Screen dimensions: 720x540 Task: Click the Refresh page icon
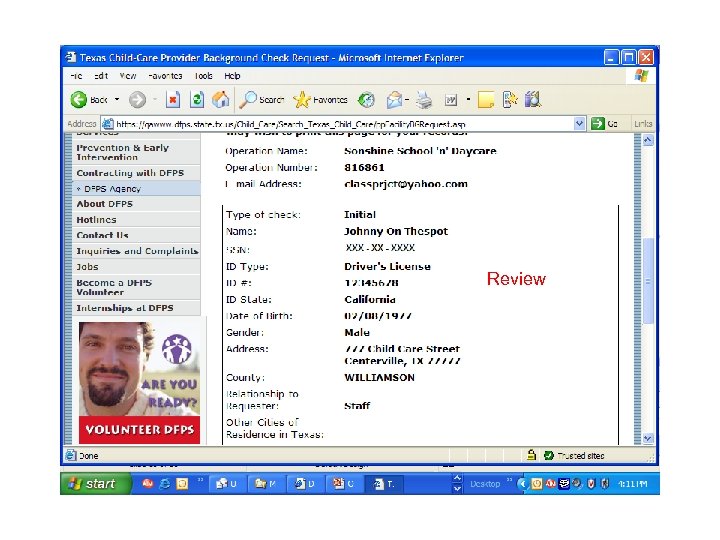[x=197, y=100]
